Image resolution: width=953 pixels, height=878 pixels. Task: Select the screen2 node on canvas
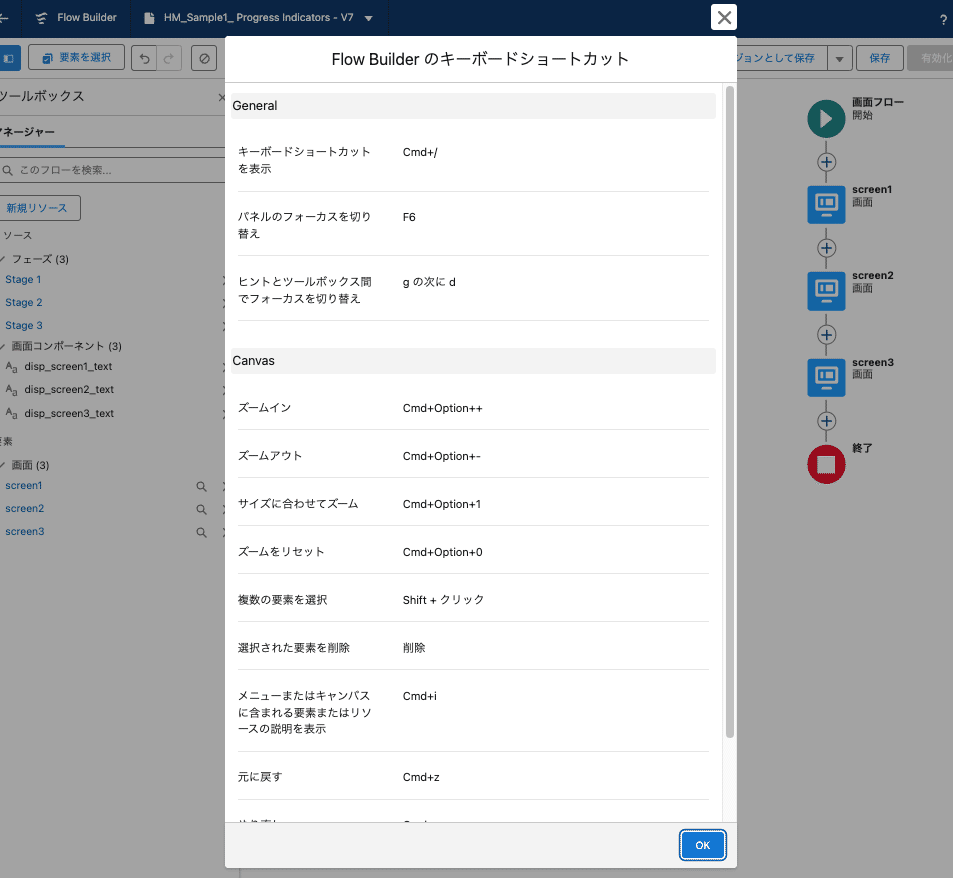point(826,291)
